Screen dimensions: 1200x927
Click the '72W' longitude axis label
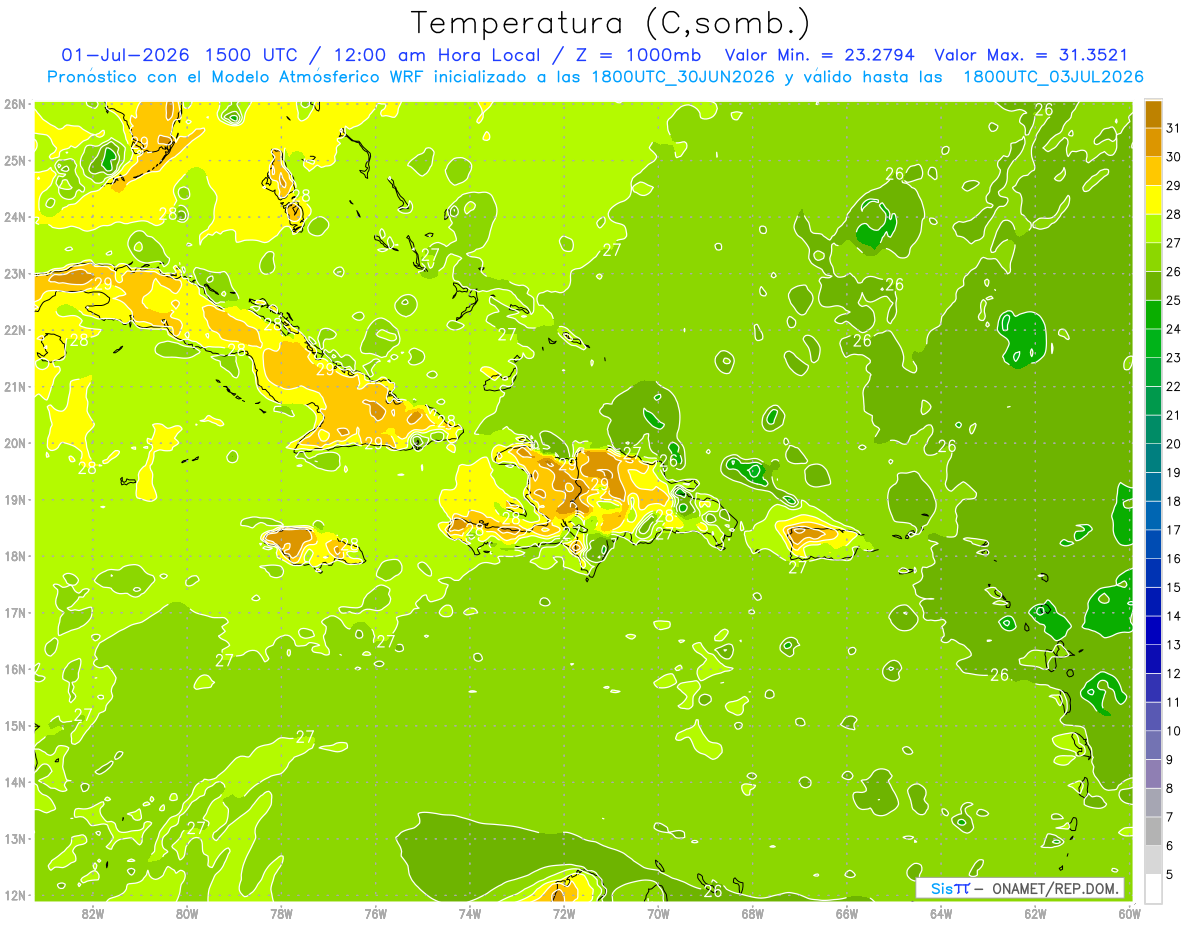click(564, 914)
